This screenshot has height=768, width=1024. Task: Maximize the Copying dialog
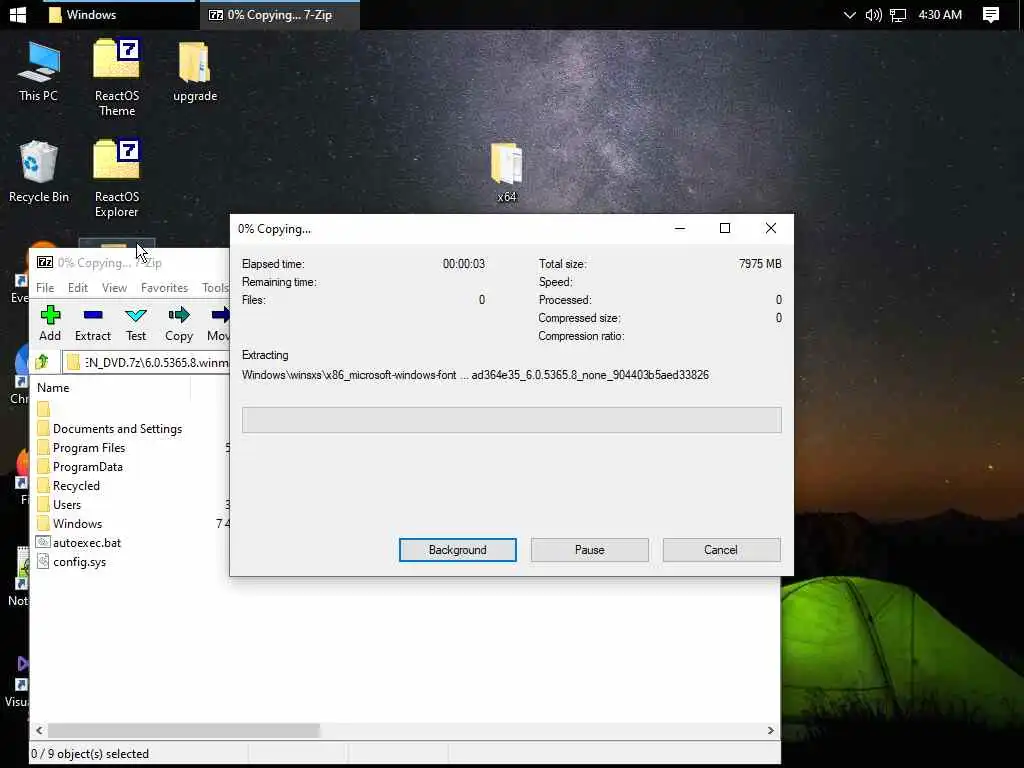[725, 228]
